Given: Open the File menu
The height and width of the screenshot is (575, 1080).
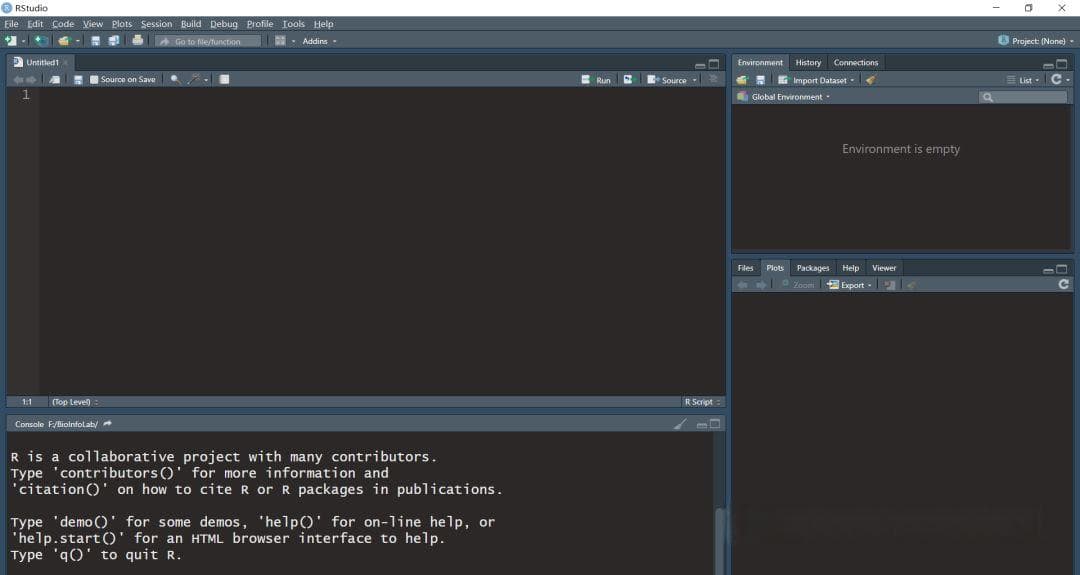Looking at the screenshot, I should point(12,24).
